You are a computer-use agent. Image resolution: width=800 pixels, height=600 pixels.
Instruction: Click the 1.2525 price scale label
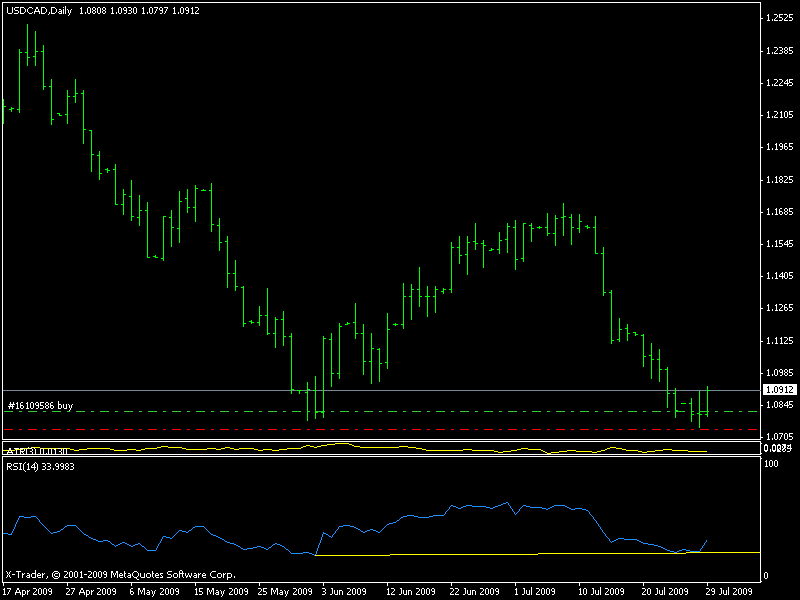coord(778,18)
